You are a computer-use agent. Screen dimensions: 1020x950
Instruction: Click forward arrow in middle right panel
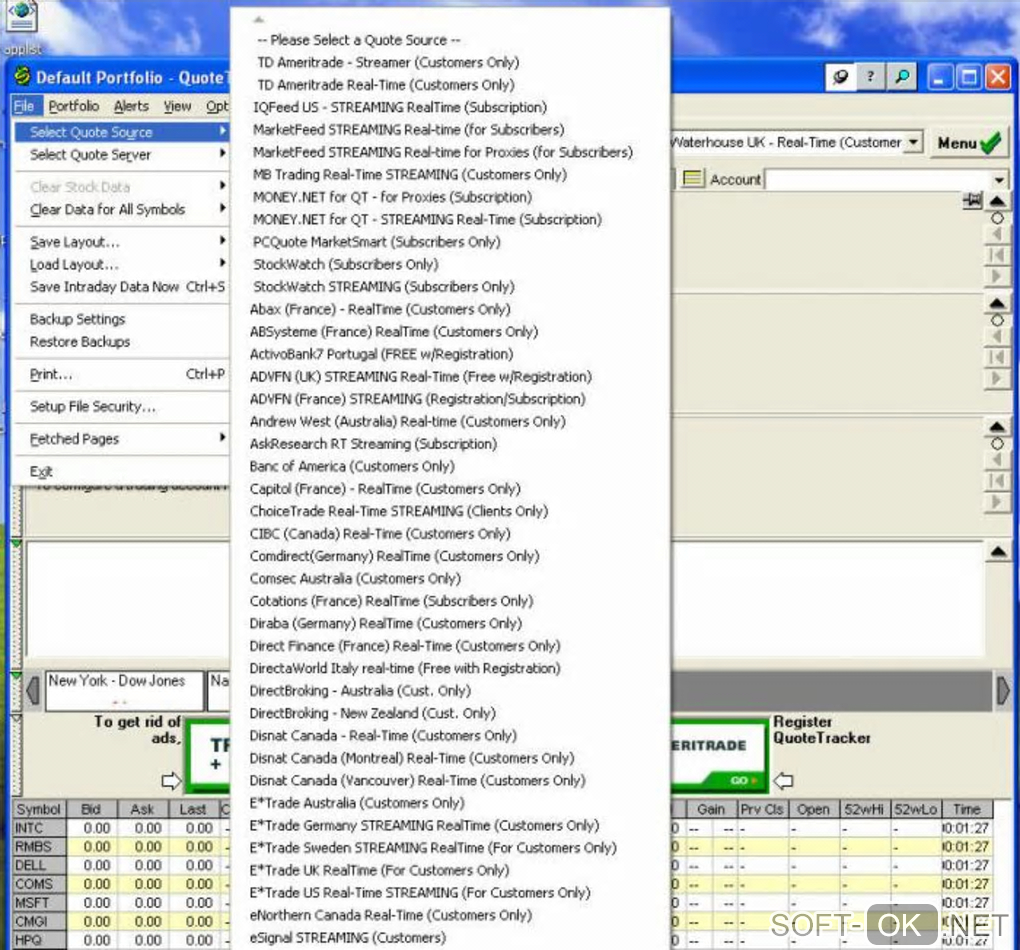tap(996, 378)
